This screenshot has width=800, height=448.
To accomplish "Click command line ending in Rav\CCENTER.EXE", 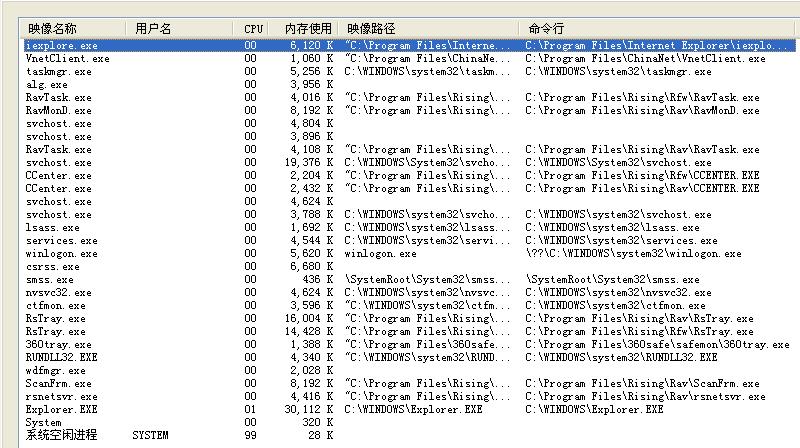I will pos(642,189).
